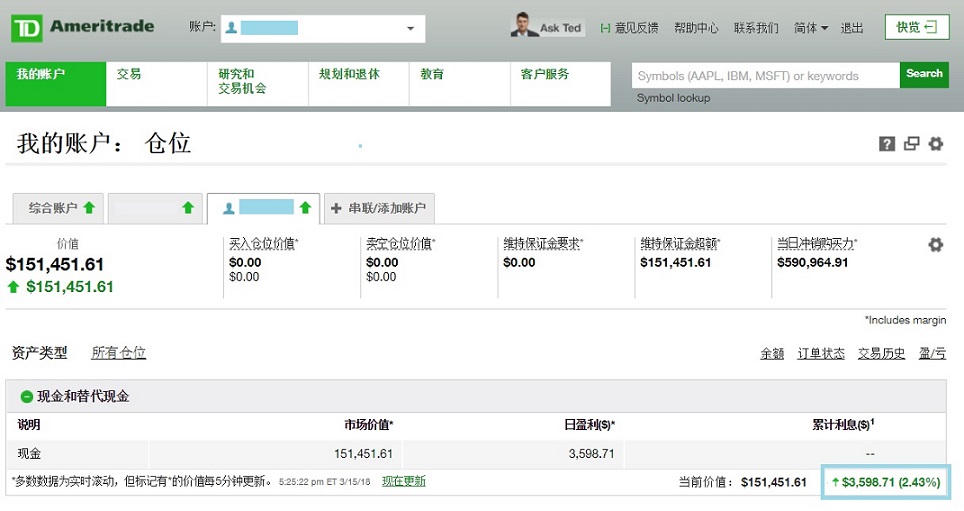Collapse the 现金和替代现金 section
The height and width of the screenshot is (511, 964).
point(27,397)
